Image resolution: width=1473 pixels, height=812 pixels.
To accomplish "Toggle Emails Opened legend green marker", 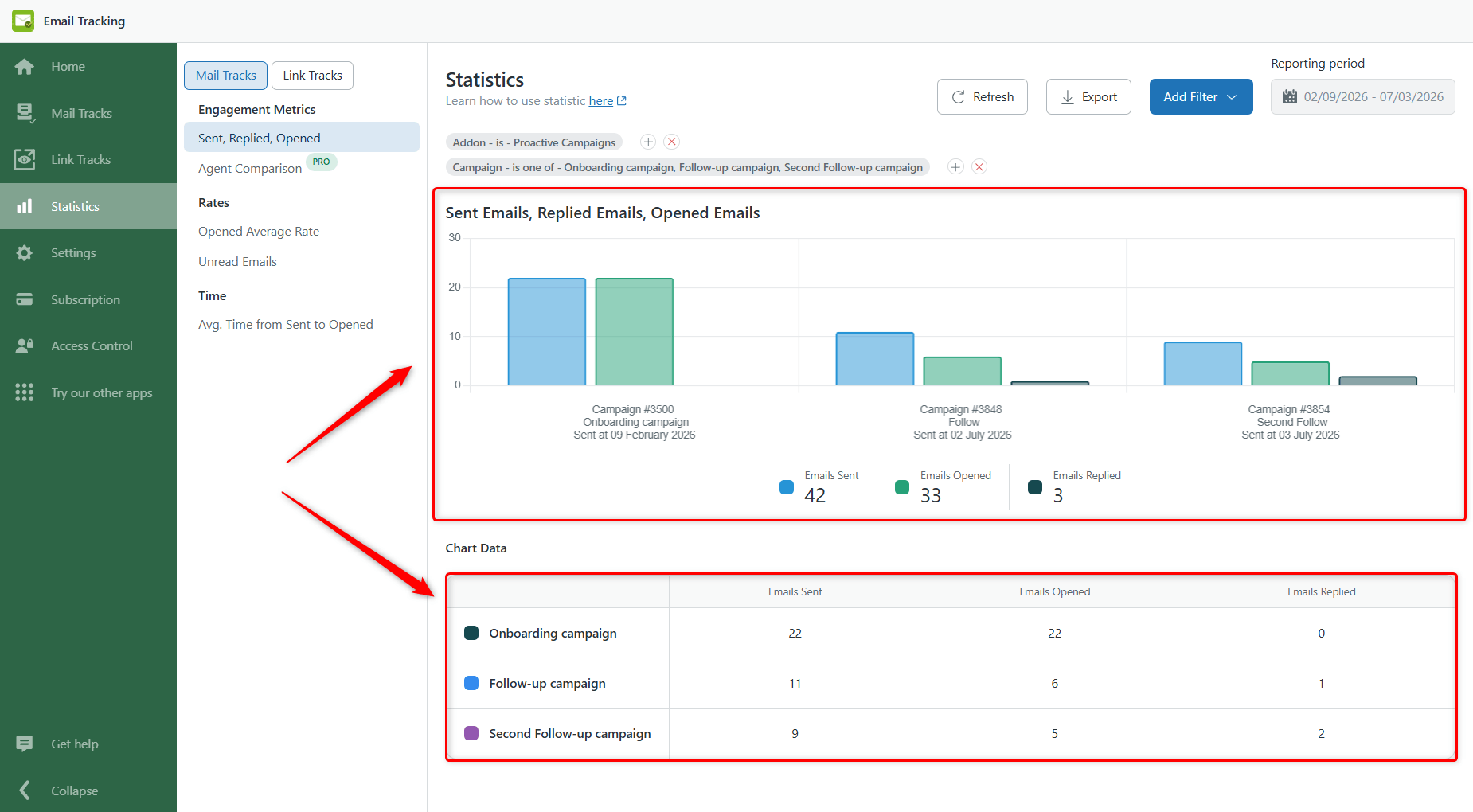I will pos(902,487).
